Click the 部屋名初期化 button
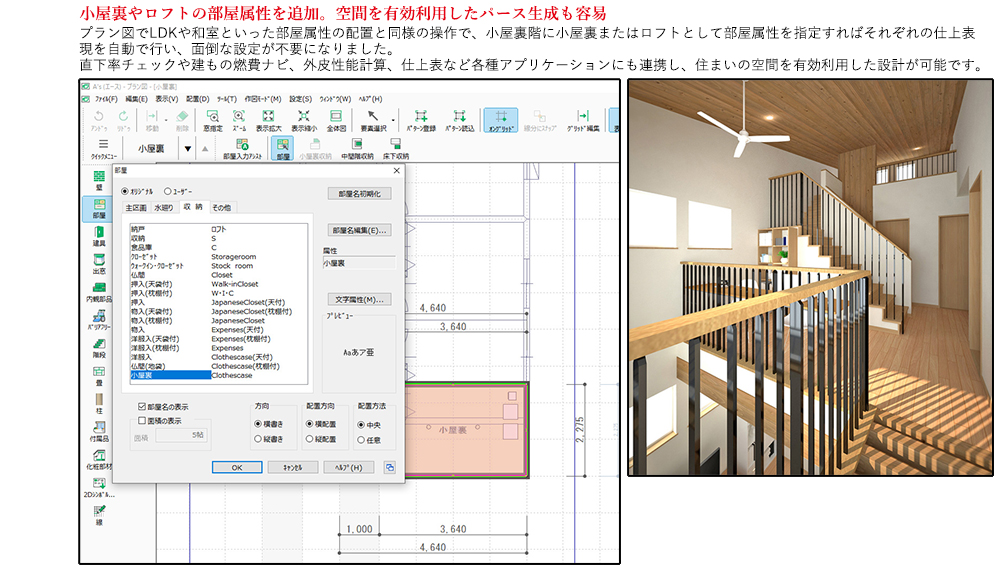This screenshot has height=570, width=1000. coord(359,193)
